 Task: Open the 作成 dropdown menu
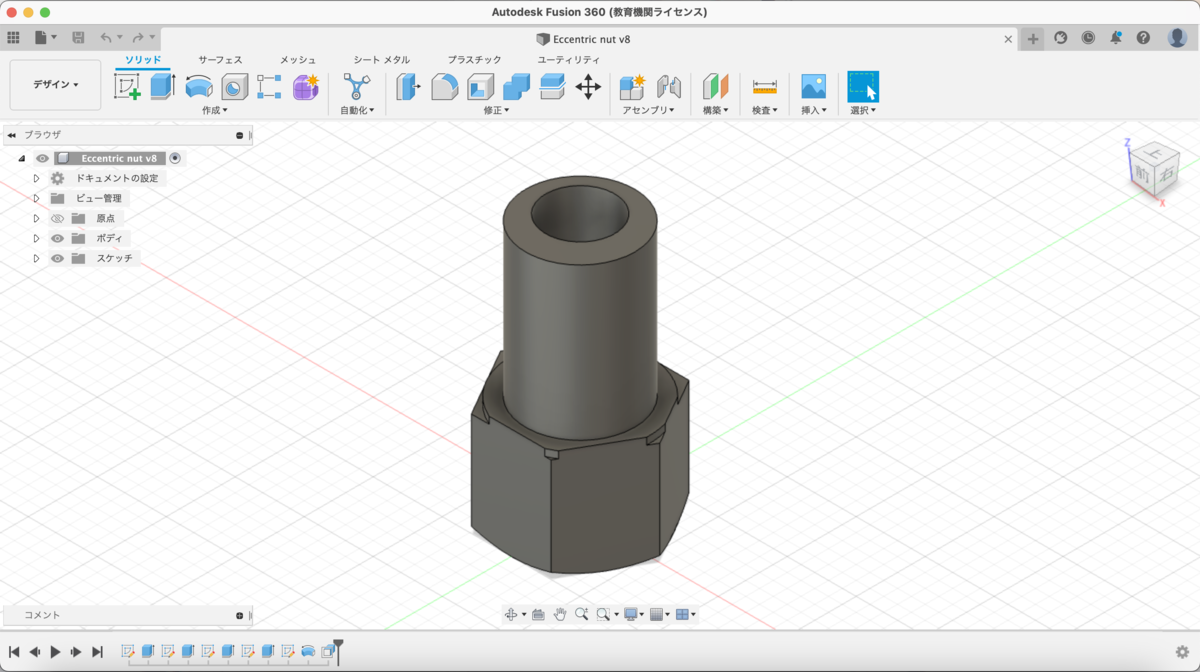[215, 110]
